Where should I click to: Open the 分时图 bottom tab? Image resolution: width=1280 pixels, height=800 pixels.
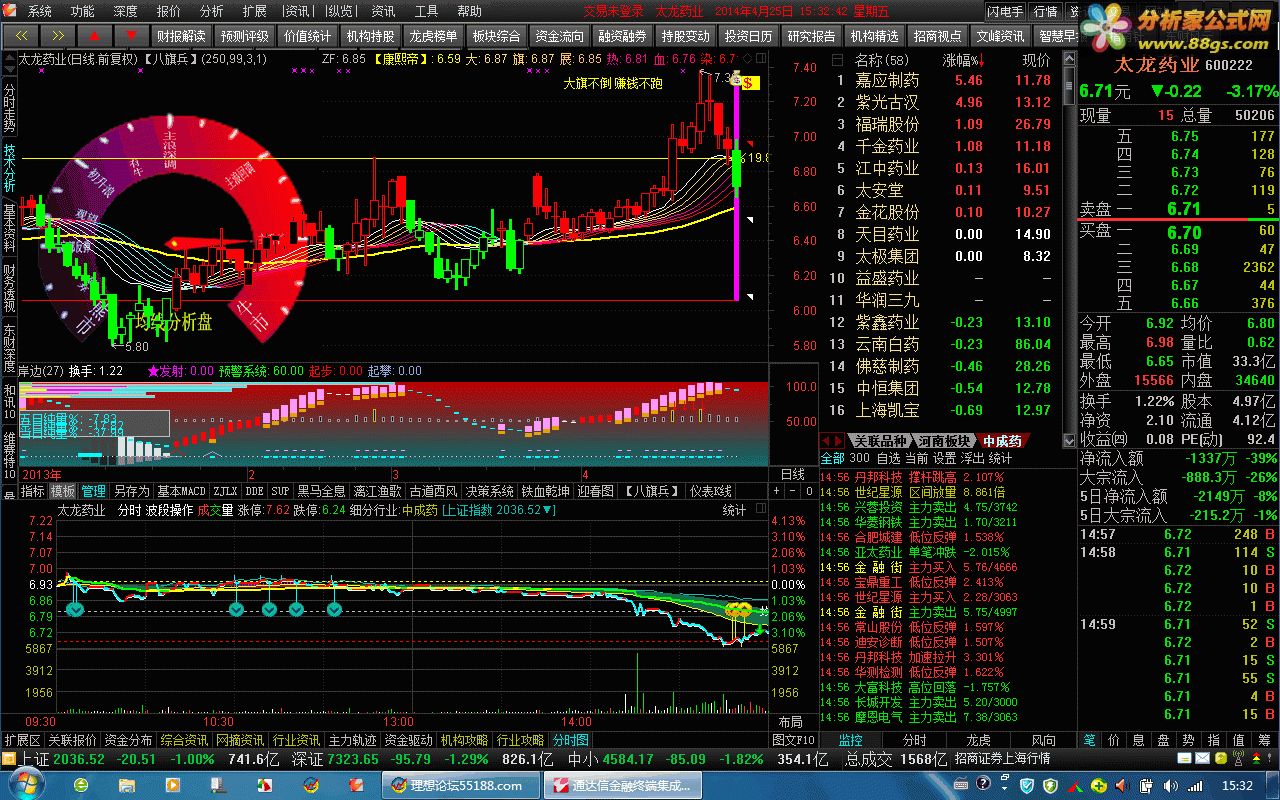point(571,740)
